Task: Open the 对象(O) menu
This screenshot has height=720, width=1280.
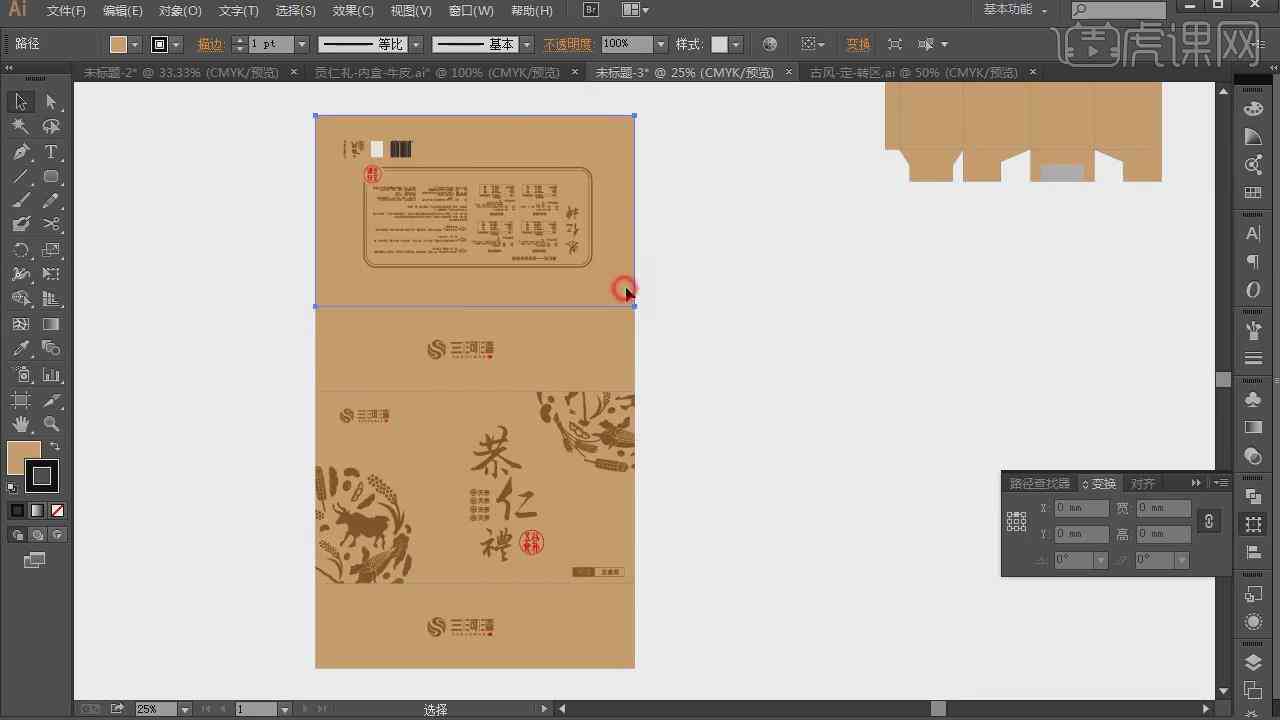Action: point(180,11)
